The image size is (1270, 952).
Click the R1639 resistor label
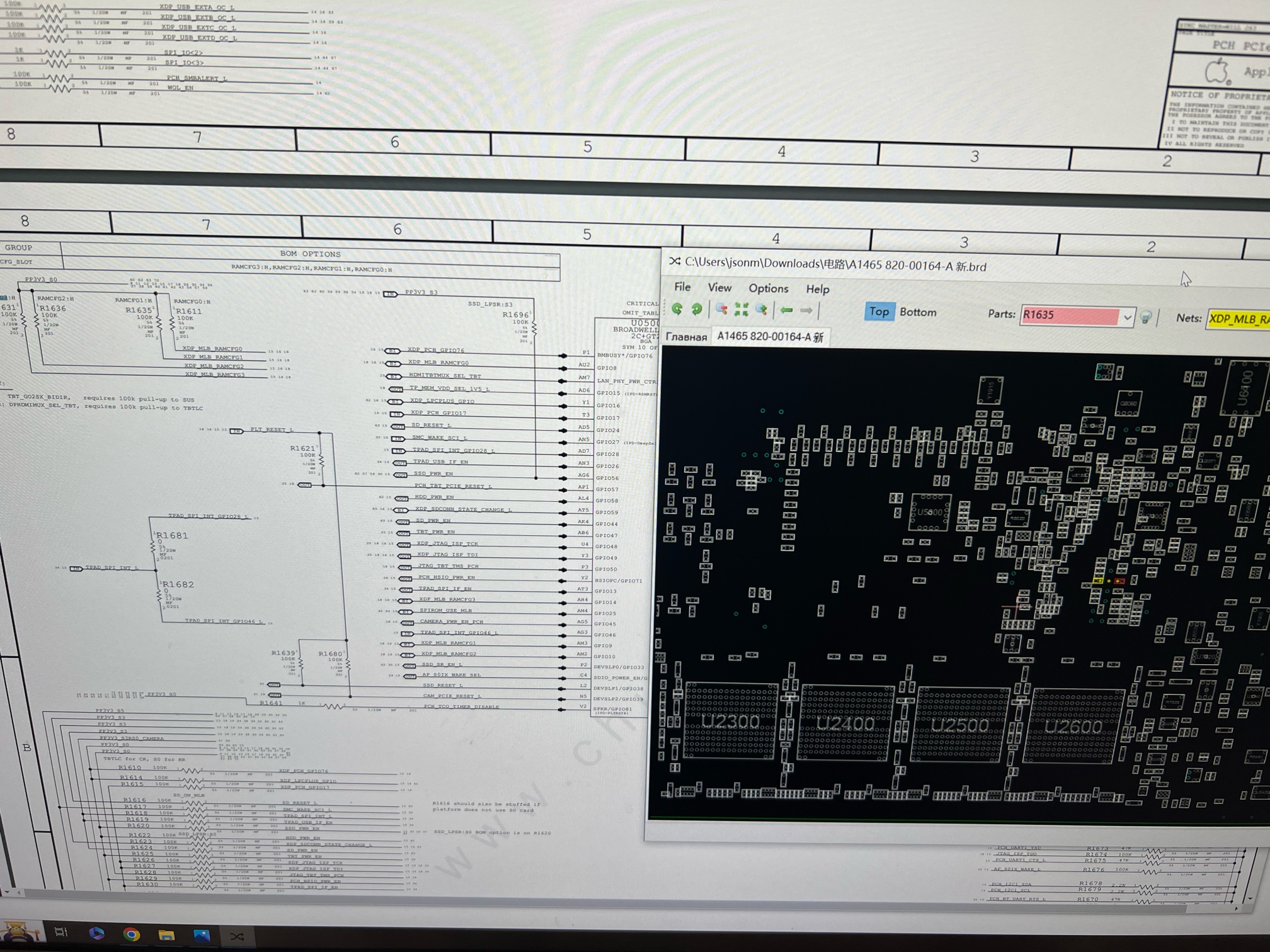(283, 653)
